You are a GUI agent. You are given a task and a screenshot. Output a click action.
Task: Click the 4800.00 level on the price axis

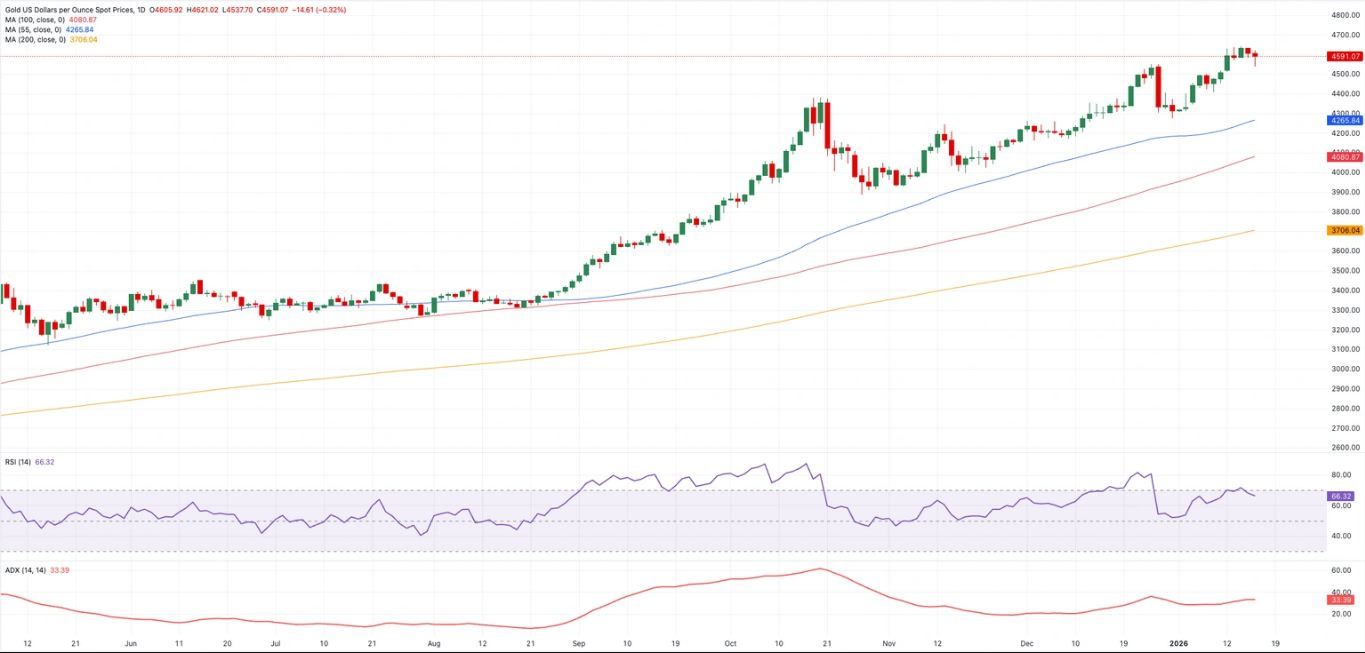coord(1342,16)
